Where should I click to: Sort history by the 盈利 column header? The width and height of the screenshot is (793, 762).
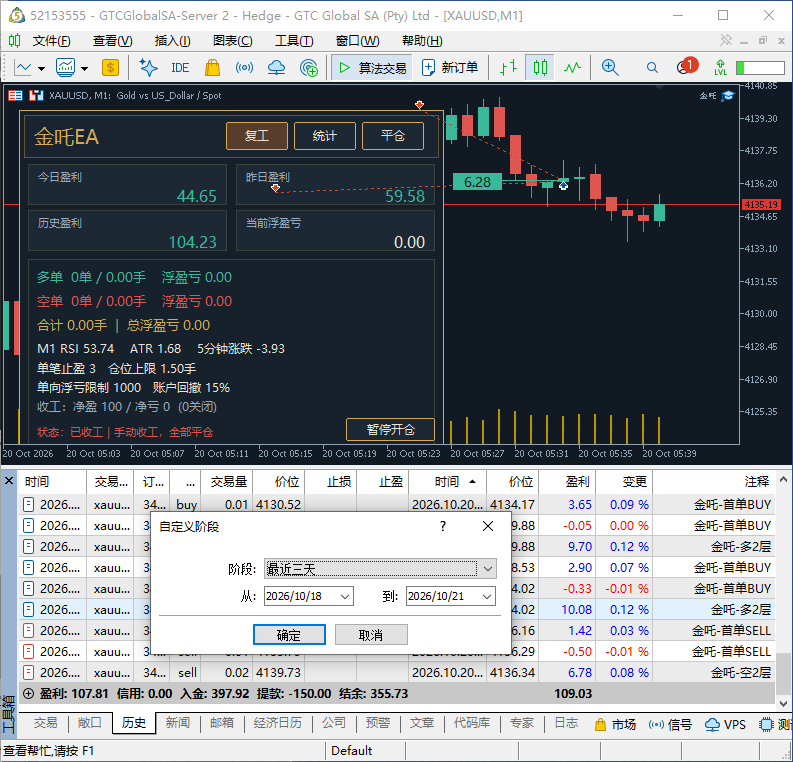(567, 481)
